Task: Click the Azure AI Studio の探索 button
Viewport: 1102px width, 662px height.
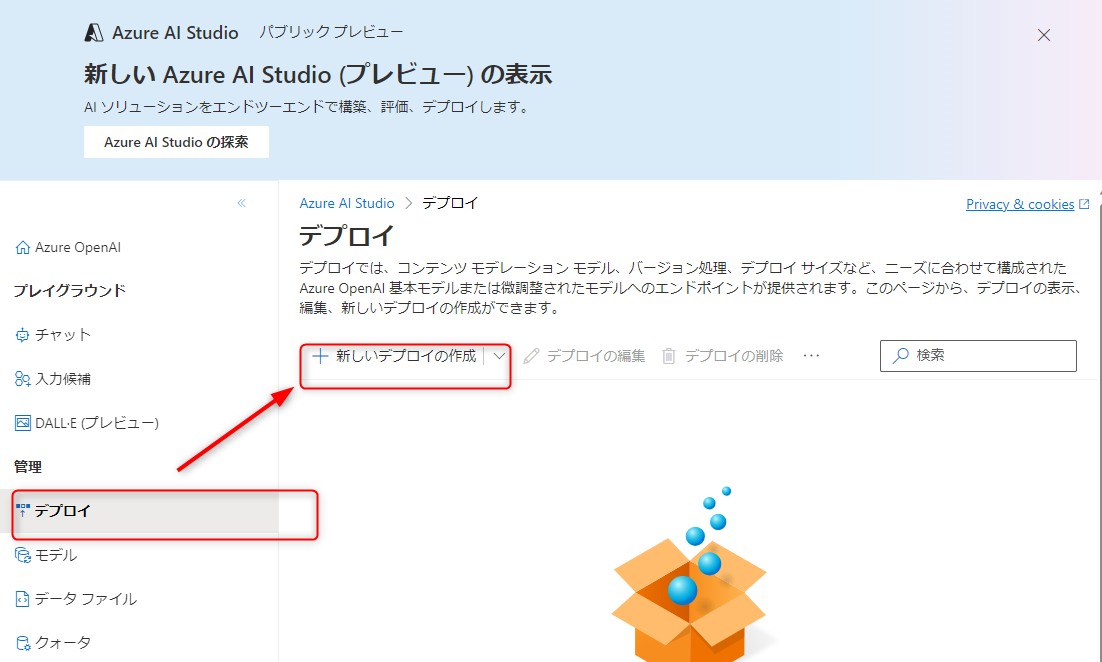Action: [x=176, y=142]
